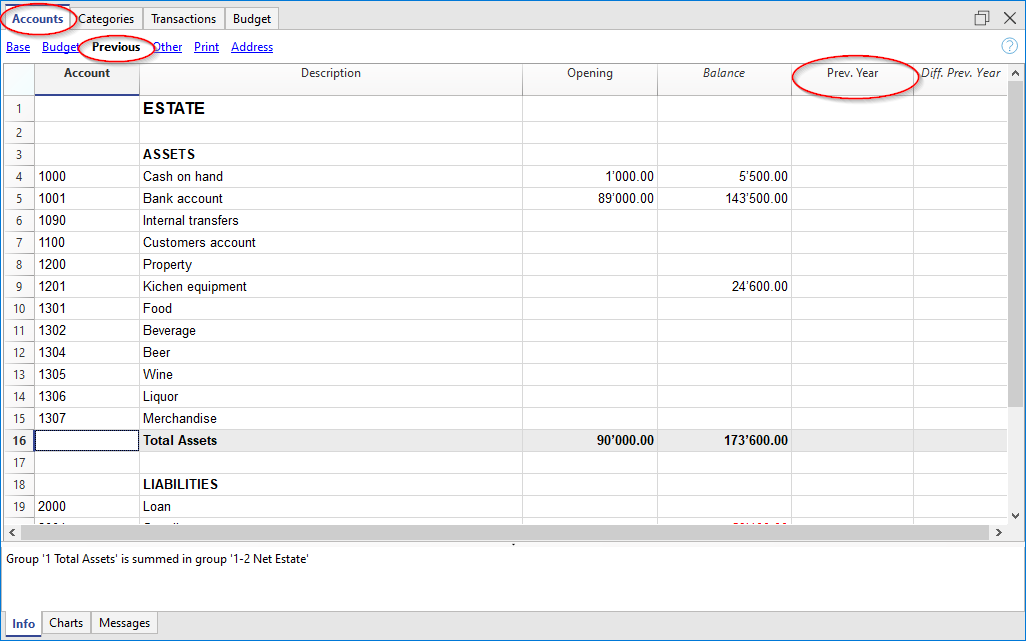Close the Accounts table panel
The height and width of the screenshot is (641, 1026).
[x=1009, y=18]
